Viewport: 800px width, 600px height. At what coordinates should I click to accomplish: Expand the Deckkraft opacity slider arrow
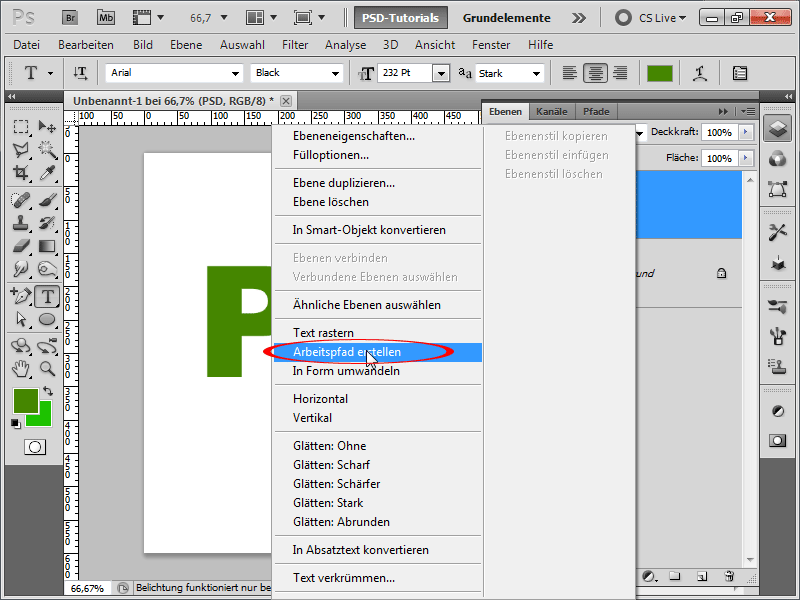(745, 132)
